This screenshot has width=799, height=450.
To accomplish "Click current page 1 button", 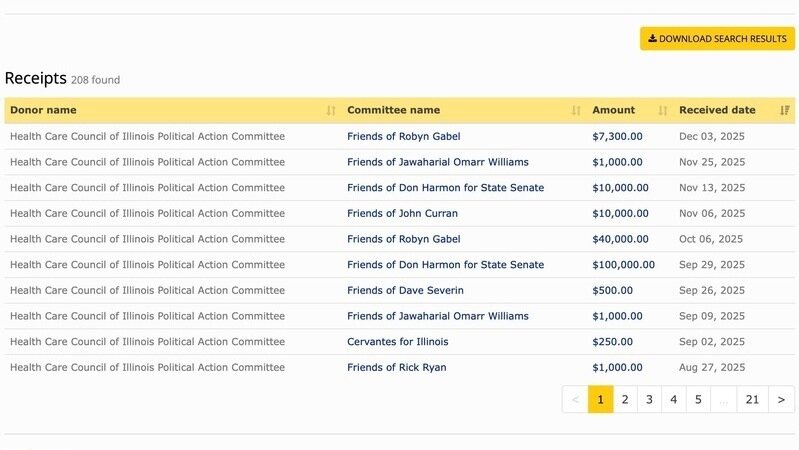I will pos(600,400).
